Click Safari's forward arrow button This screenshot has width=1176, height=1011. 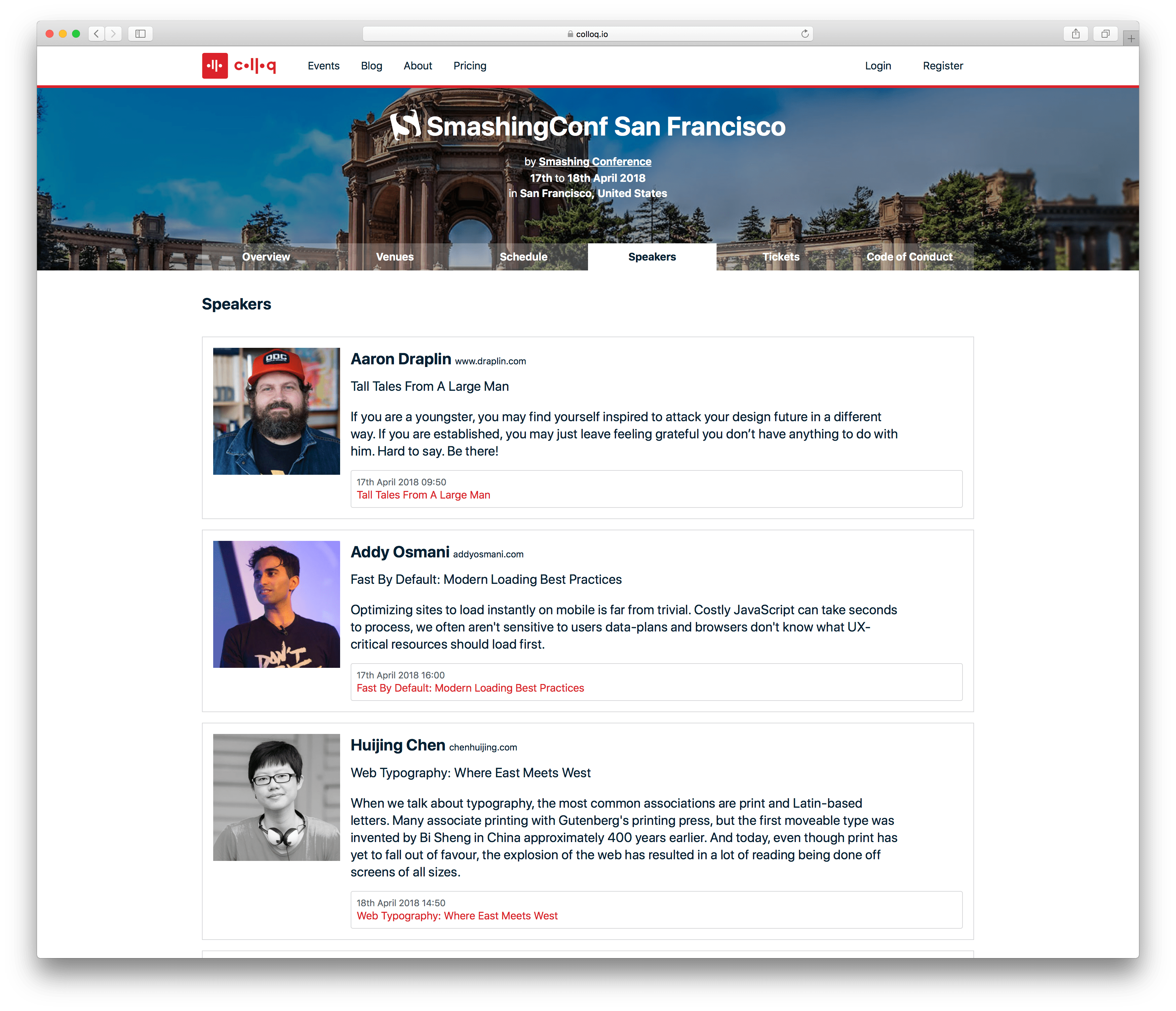pyautogui.click(x=113, y=34)
